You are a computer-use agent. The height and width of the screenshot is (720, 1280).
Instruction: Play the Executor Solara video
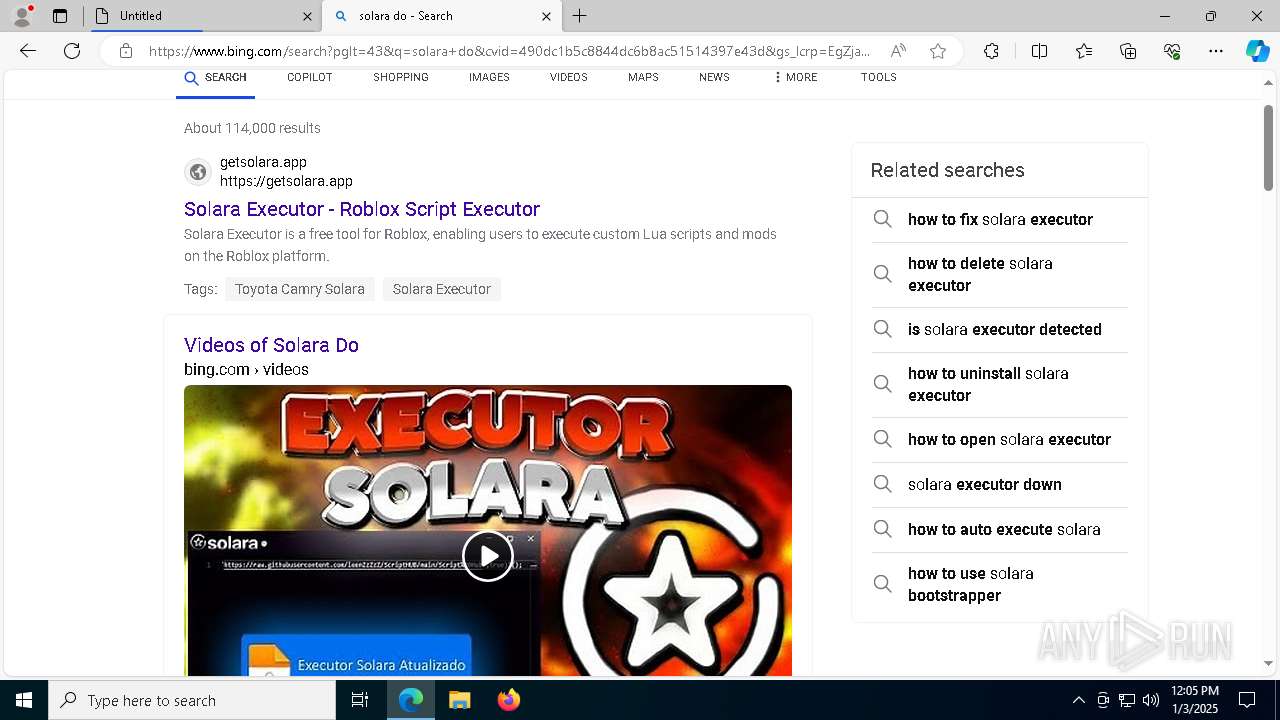[x=488, y=556]
